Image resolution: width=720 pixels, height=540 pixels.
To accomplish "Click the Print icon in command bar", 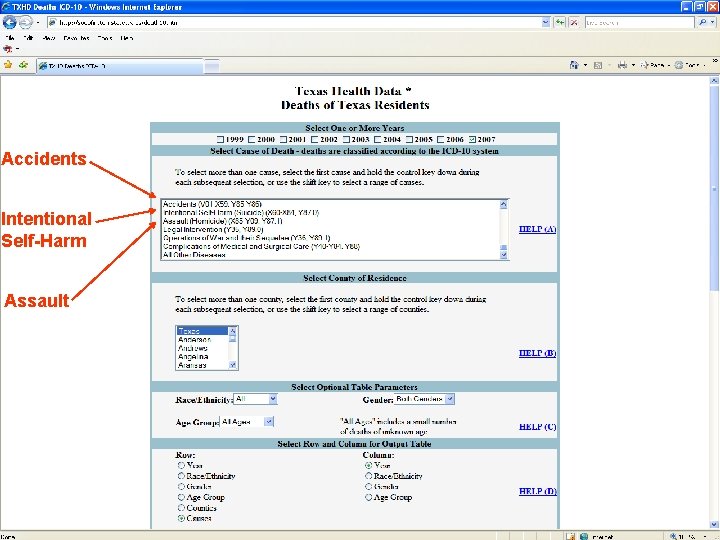I will point(622,65).
